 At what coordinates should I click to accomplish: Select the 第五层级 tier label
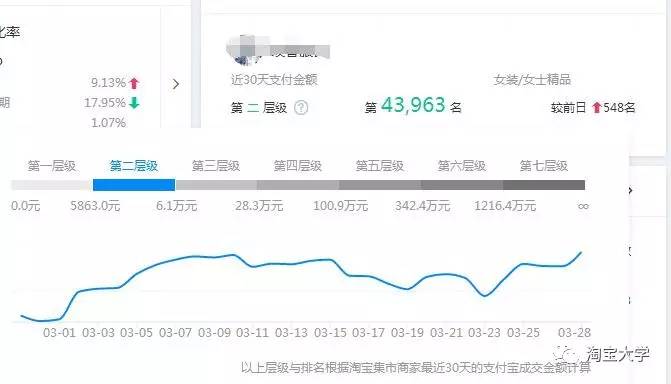pos(380,166)
